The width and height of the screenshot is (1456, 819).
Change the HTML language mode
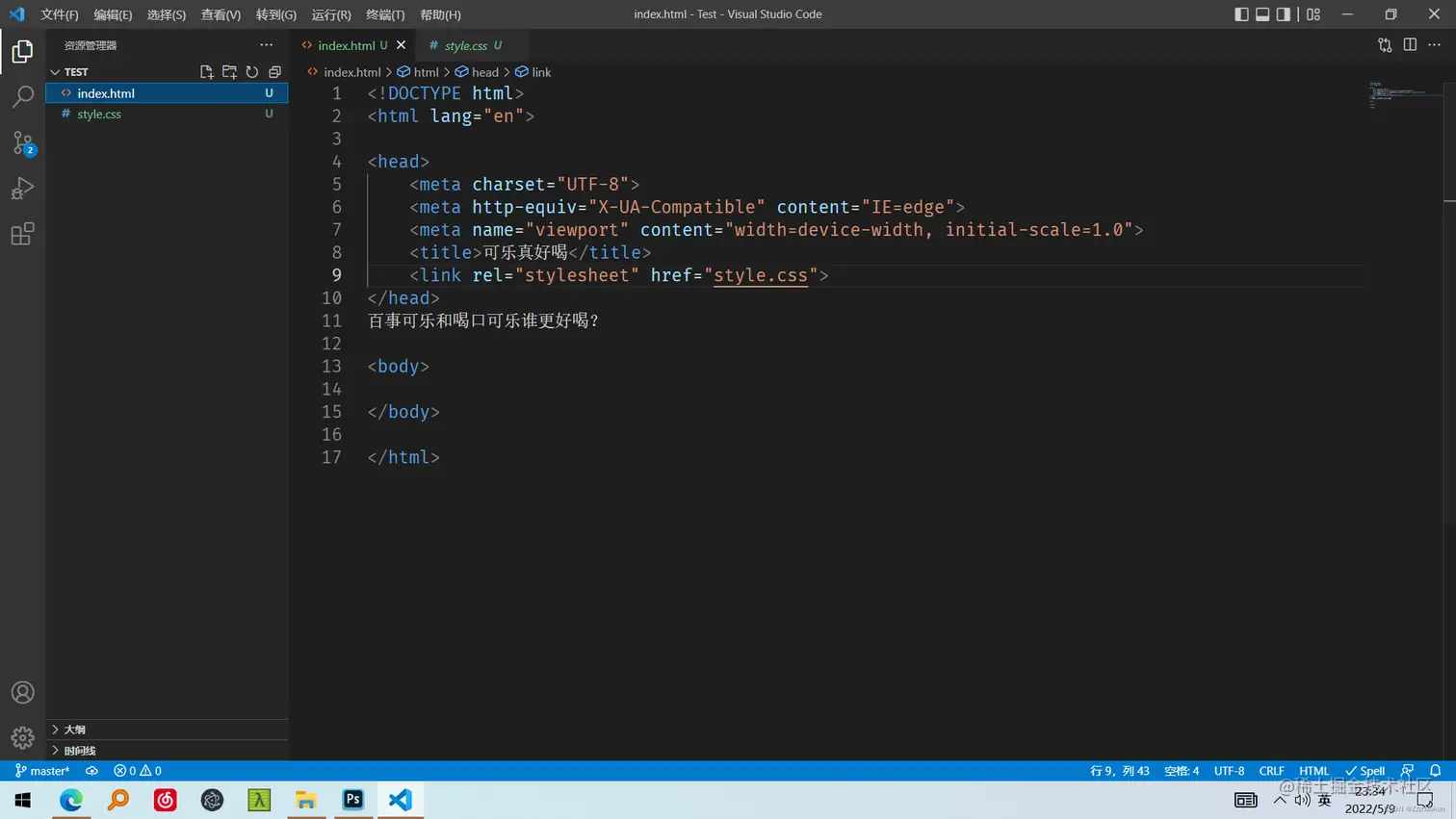(x=1313, y=771)
